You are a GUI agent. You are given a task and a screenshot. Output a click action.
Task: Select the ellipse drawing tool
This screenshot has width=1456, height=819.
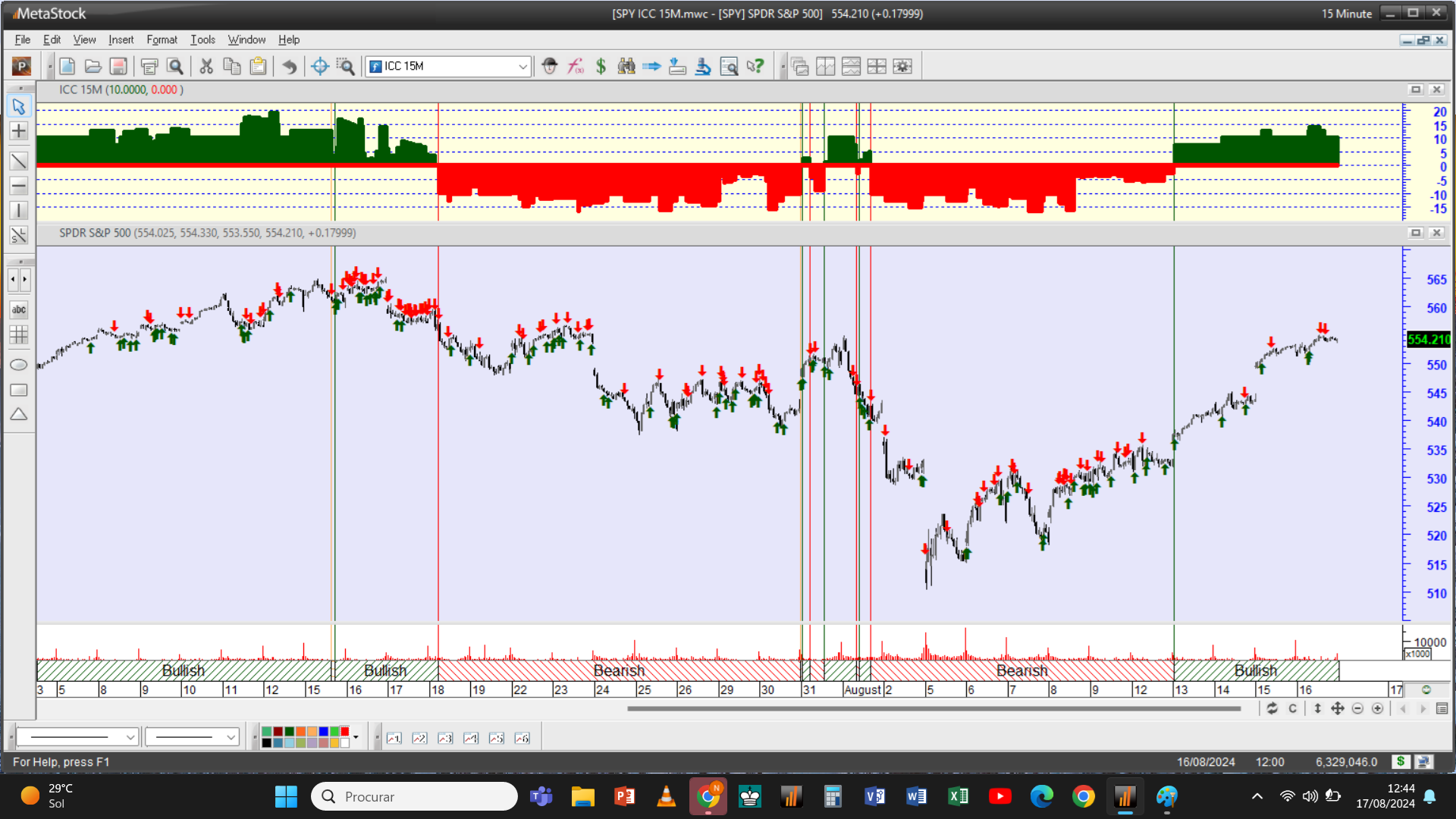click(x=19, y=365)
